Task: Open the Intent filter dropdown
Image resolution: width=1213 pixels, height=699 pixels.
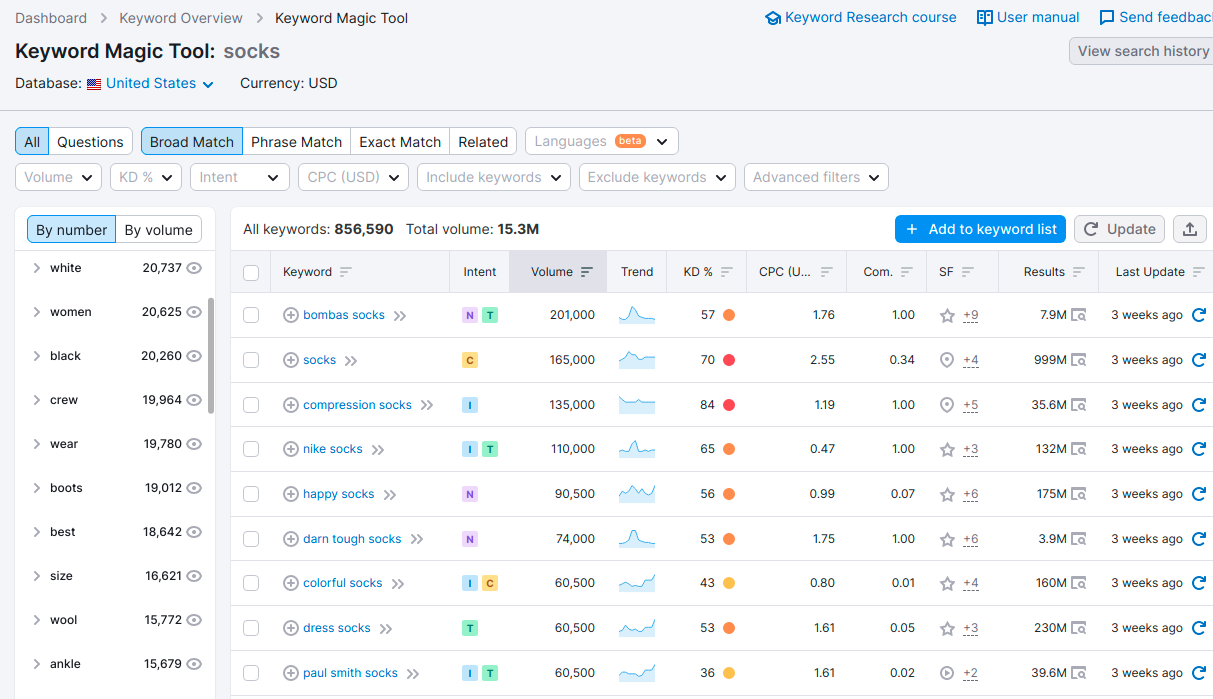Action: [x=240, y=177]
